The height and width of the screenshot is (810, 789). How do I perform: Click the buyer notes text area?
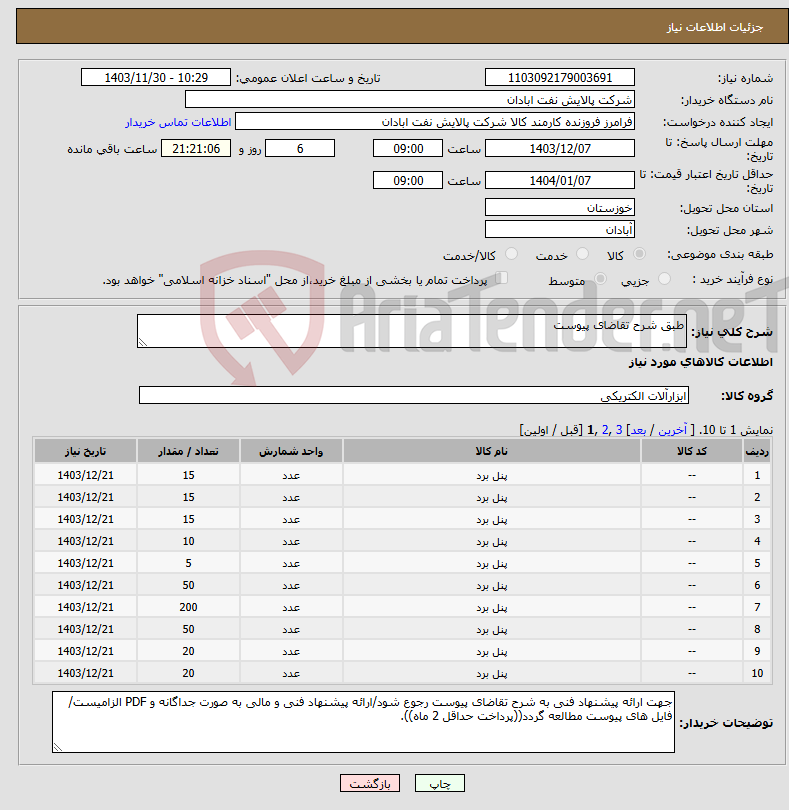pyautogui.click(x=363, y=722)
